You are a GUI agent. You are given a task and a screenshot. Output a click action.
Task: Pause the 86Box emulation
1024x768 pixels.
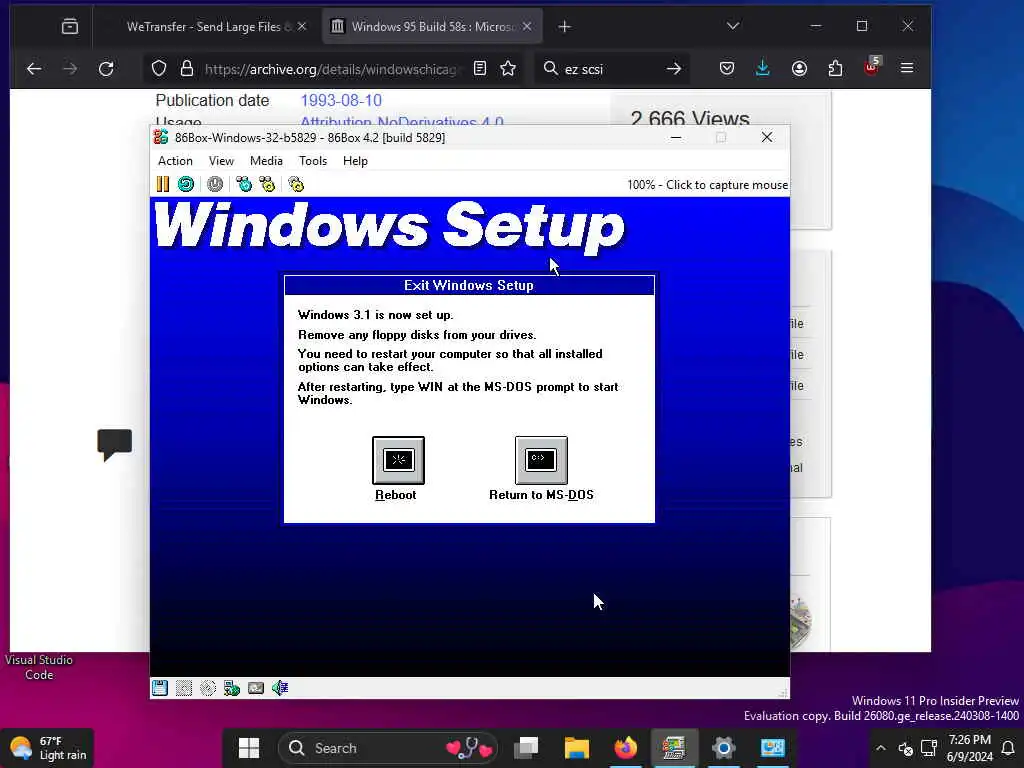(163, 184)
